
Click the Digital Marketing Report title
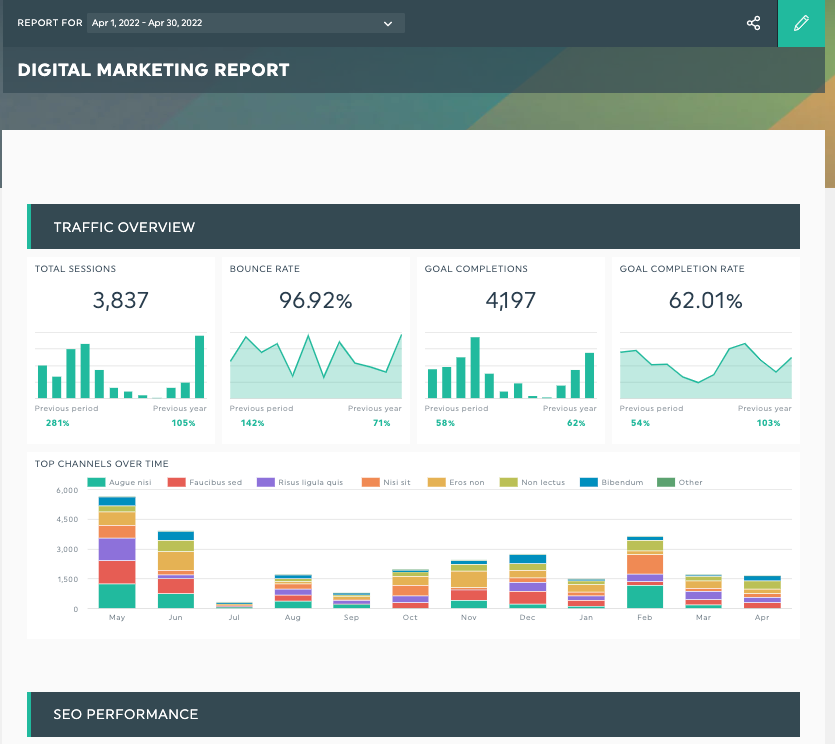153,70
